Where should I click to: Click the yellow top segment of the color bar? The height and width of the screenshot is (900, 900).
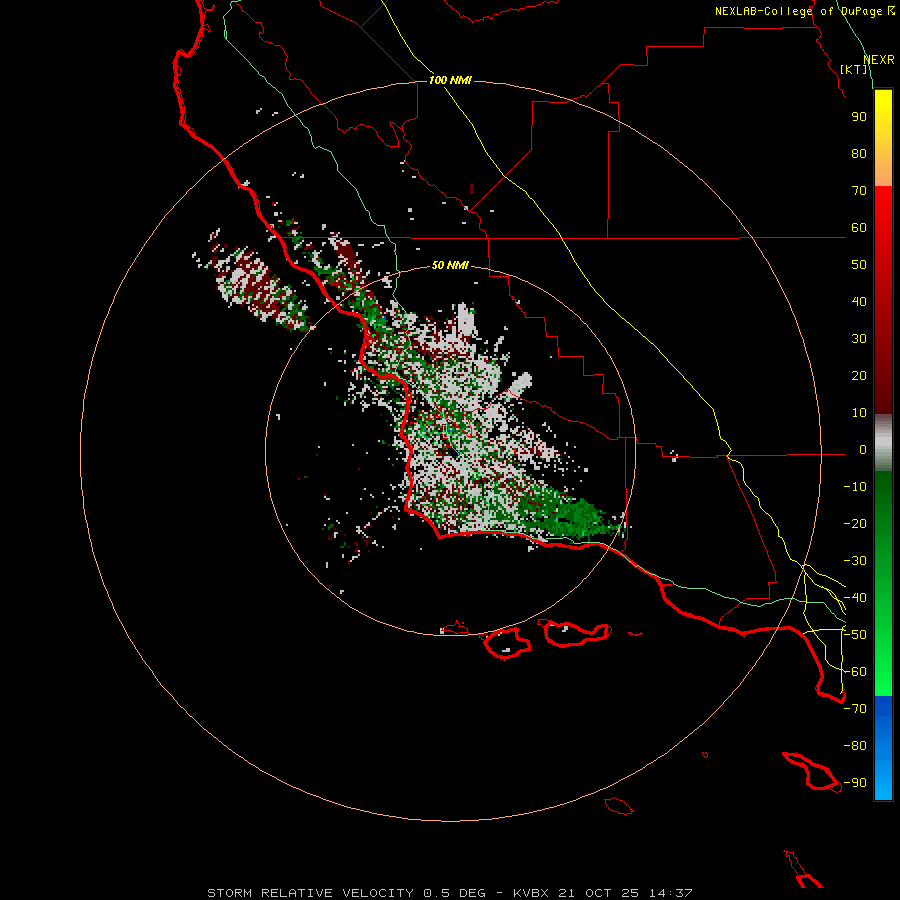(x=883, y=138)
